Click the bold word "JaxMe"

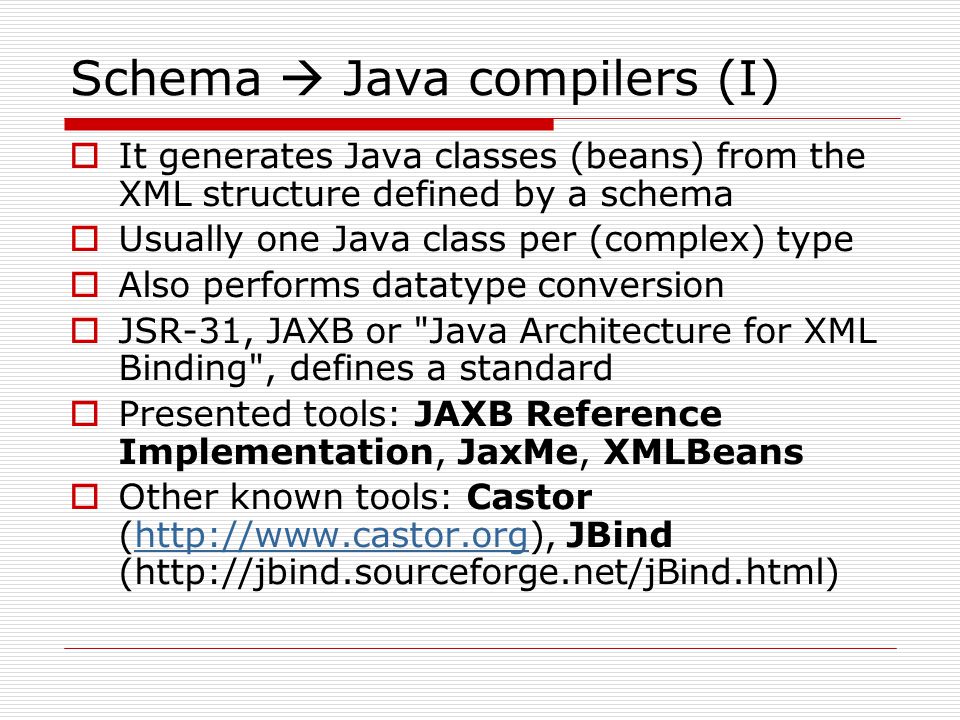coord(517,452)
